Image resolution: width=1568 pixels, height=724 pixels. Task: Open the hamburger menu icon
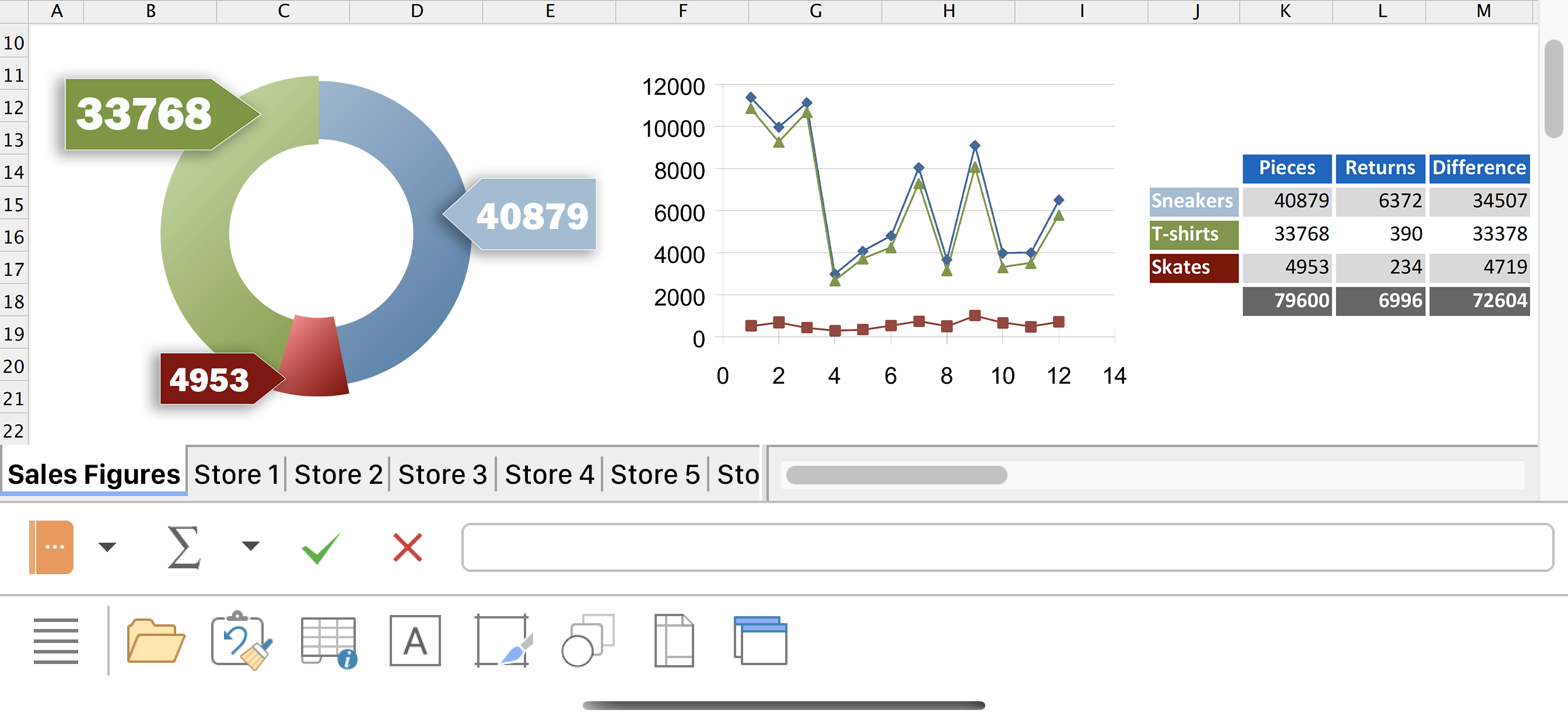[56, 641]
